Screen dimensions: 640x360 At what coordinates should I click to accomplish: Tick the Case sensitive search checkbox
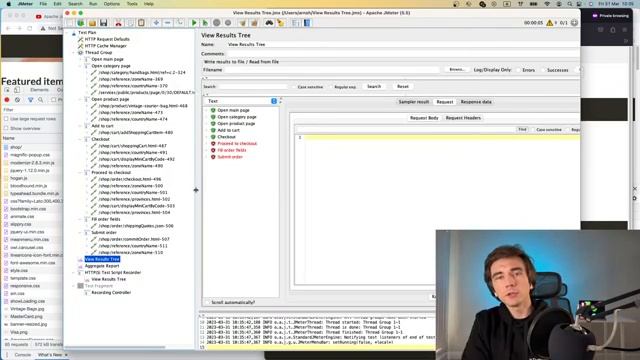coord(293,87)
